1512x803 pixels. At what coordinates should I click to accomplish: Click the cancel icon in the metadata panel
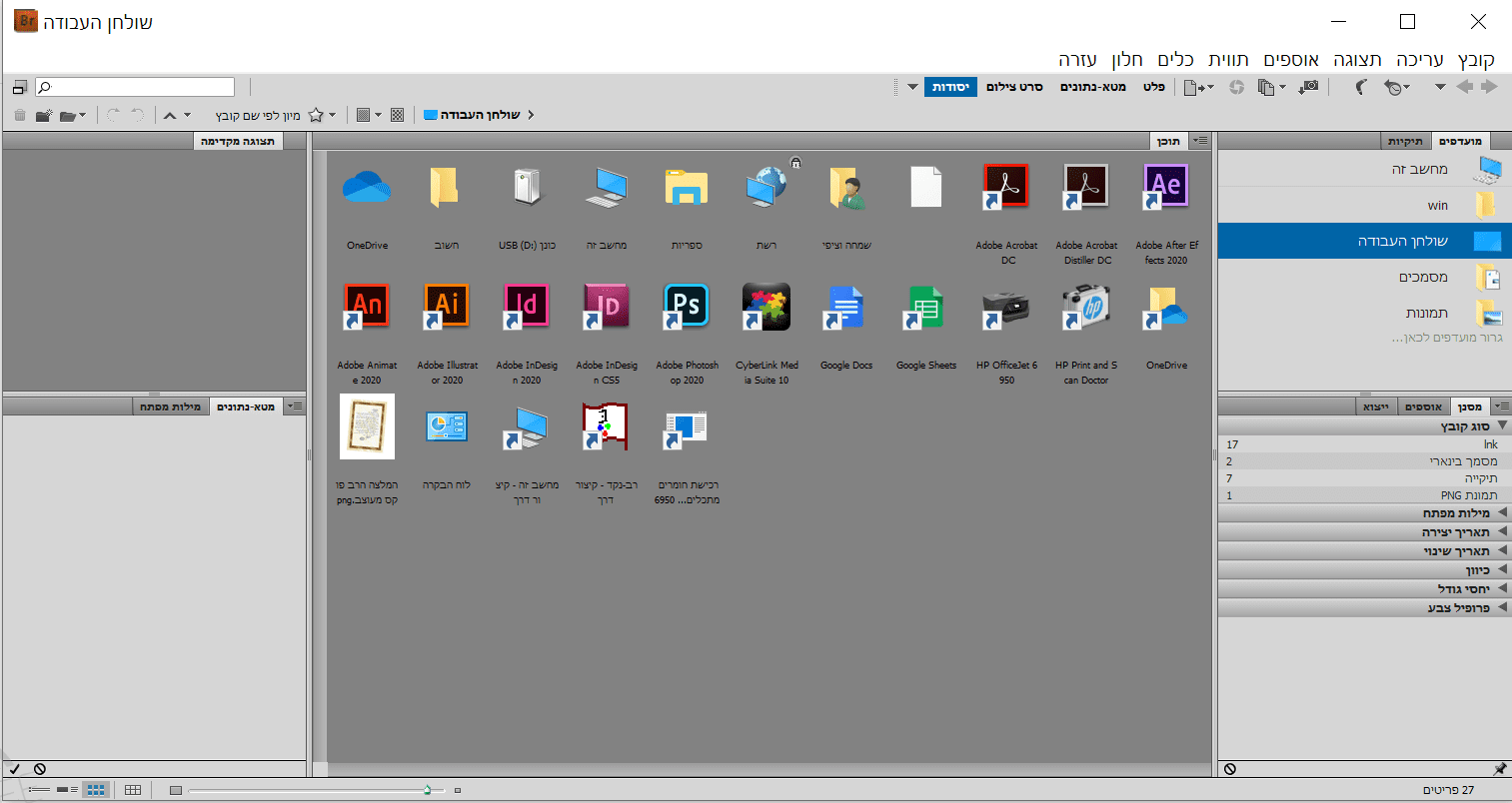pyautogui.click(x=40, y=769)
